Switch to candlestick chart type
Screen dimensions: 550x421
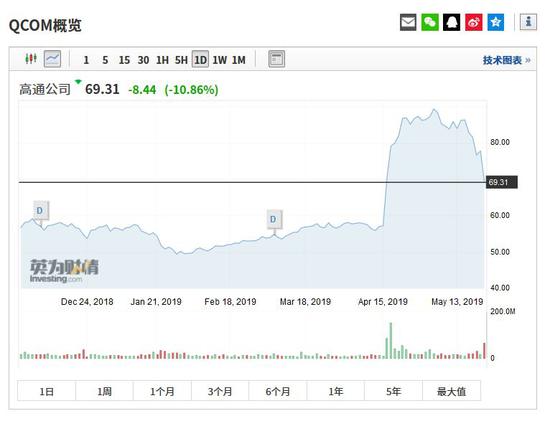point(31,59)
